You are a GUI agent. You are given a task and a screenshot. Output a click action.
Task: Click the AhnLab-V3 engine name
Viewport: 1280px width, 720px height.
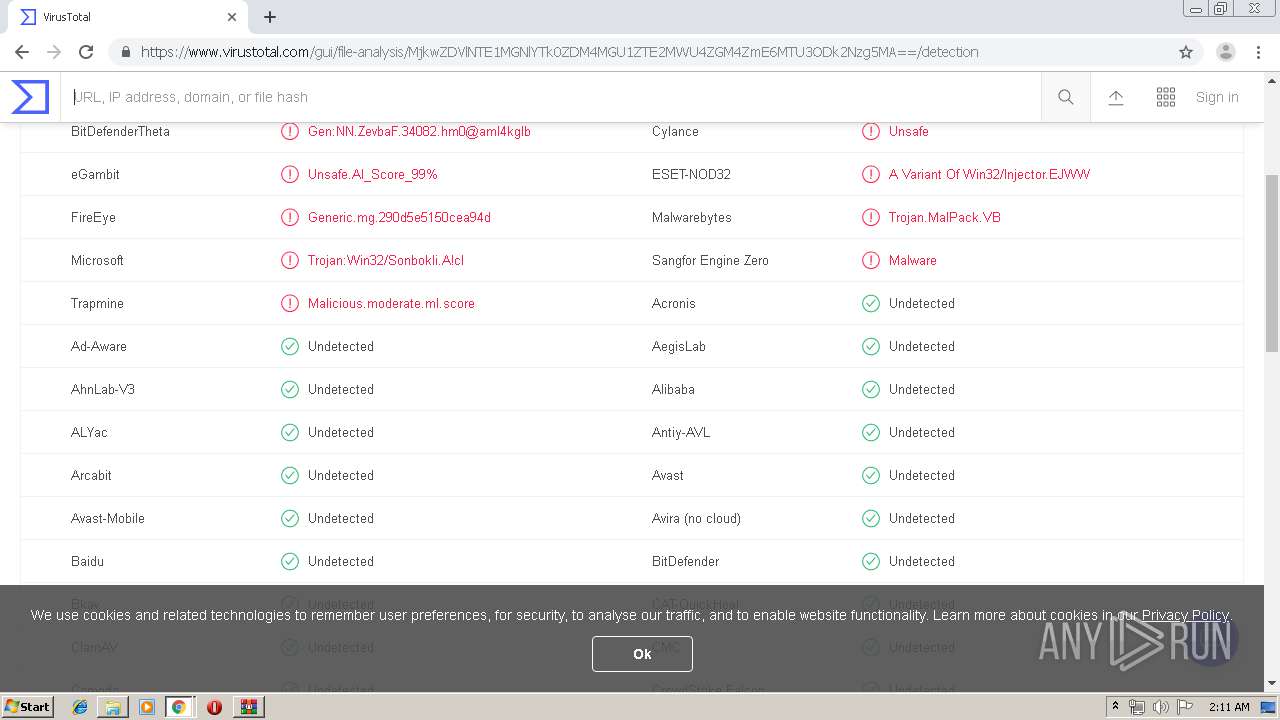tap(103, 389)
